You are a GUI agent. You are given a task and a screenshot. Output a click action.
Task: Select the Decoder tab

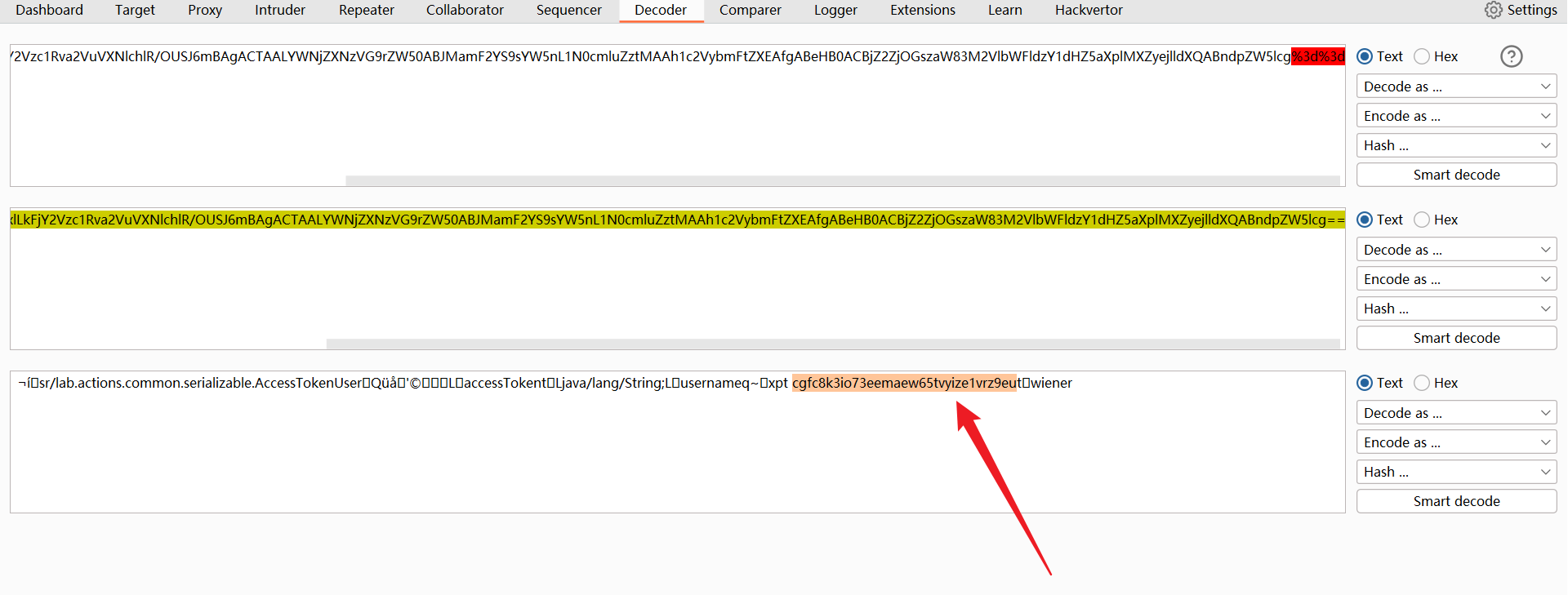point(661,10)
